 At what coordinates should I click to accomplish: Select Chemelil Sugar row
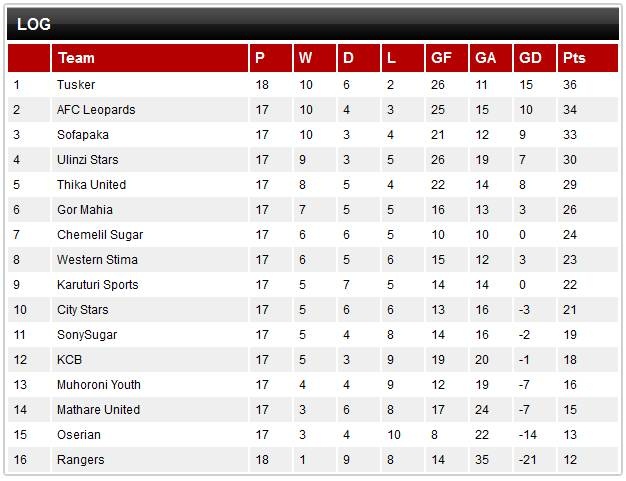313,235
